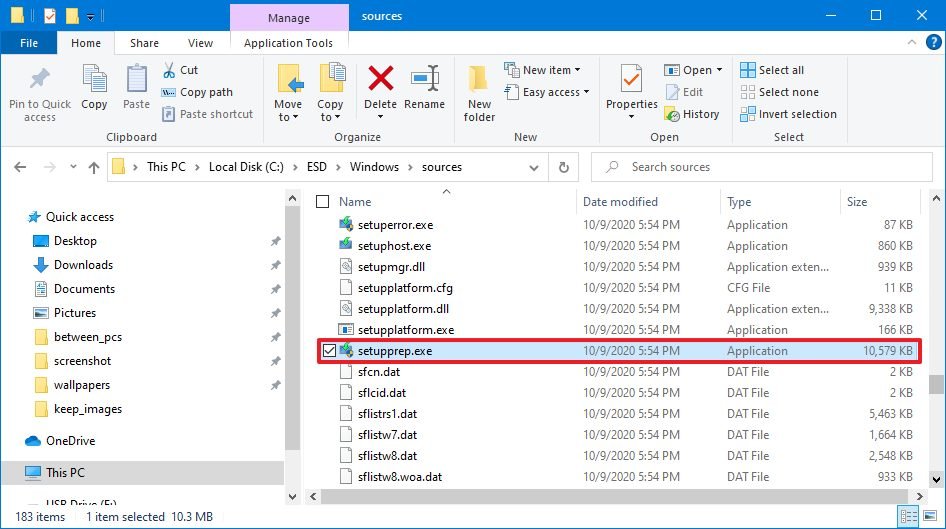
Task: Select OneDrive in navigation pane
Action: 70,441
